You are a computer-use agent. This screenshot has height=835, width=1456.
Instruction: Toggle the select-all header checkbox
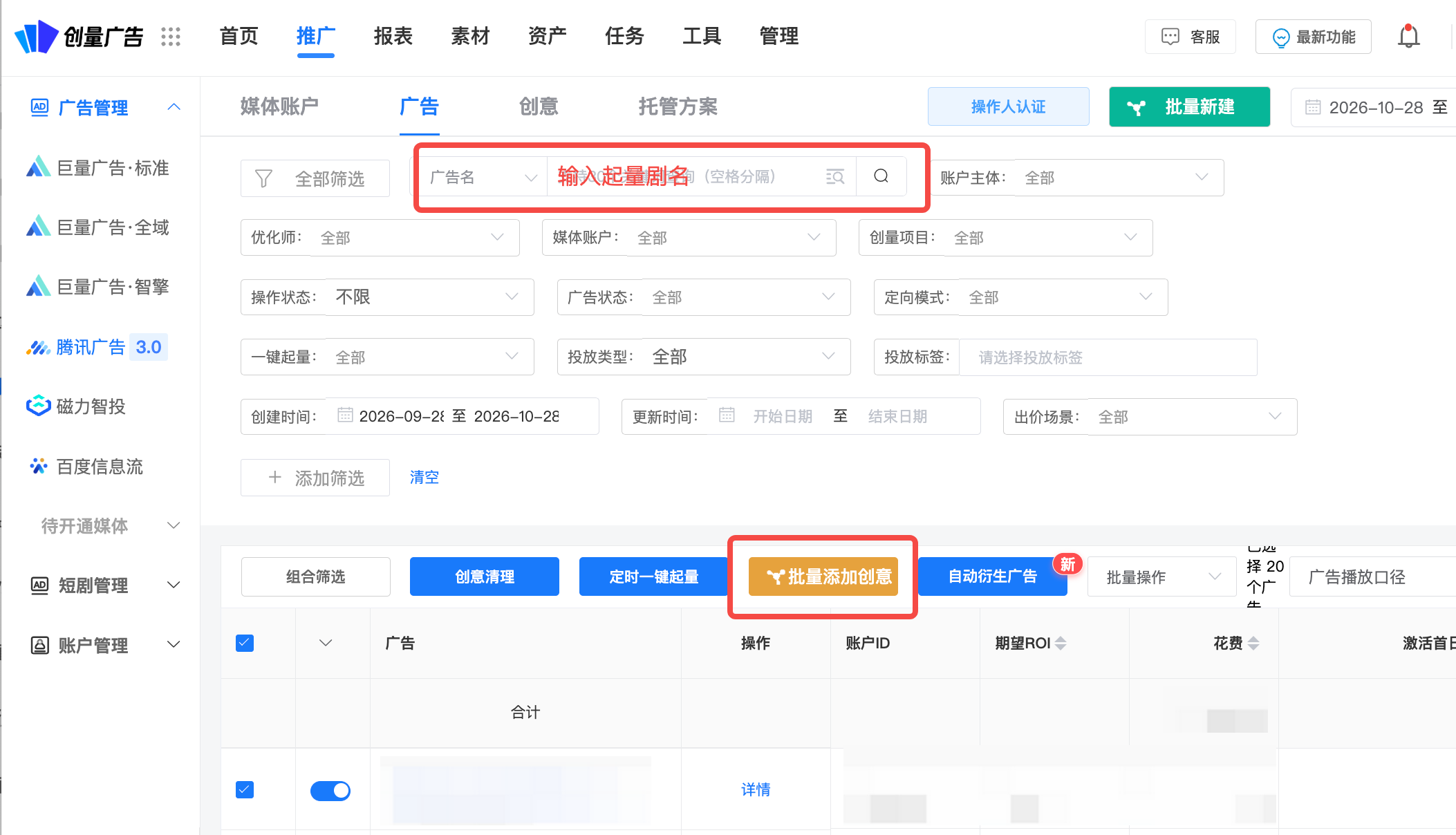tap(245, 643)
